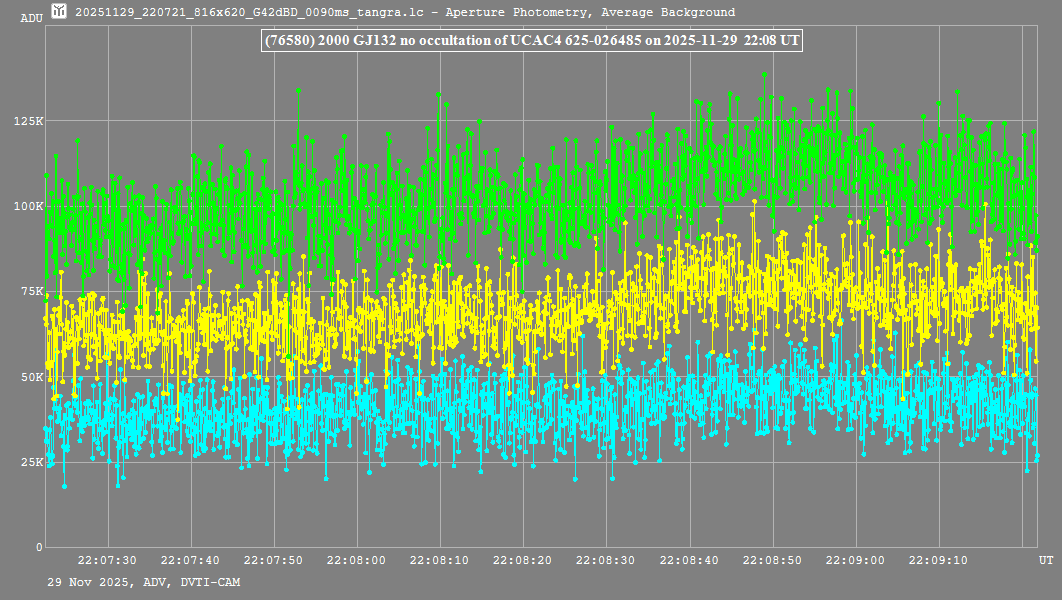The width and height of the screenshot is (1062, 600).
Task: Click the 22:08:20 time axis marker
Action: [523, 561]
